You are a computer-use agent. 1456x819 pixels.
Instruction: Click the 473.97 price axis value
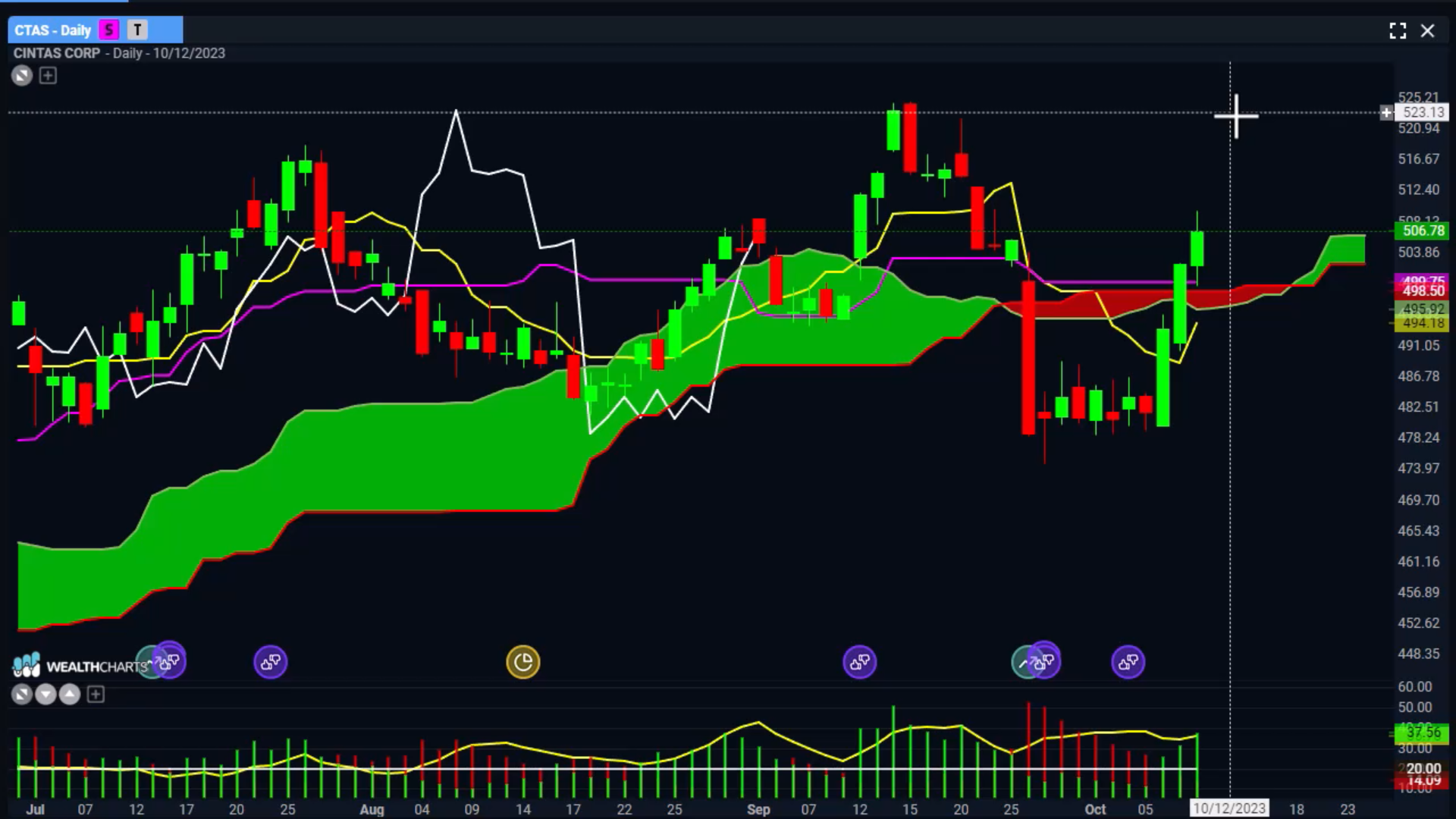coord(1419,468)
